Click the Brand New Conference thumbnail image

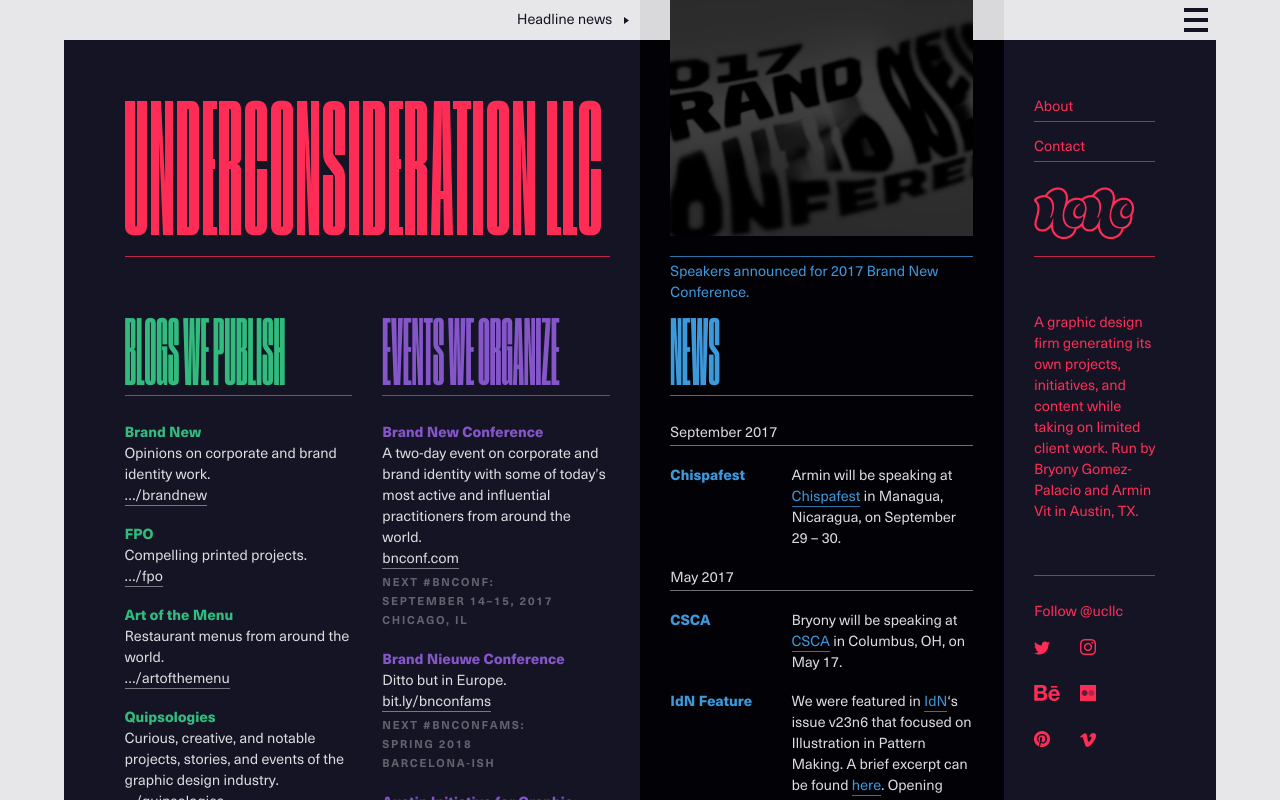coord(821,118)
